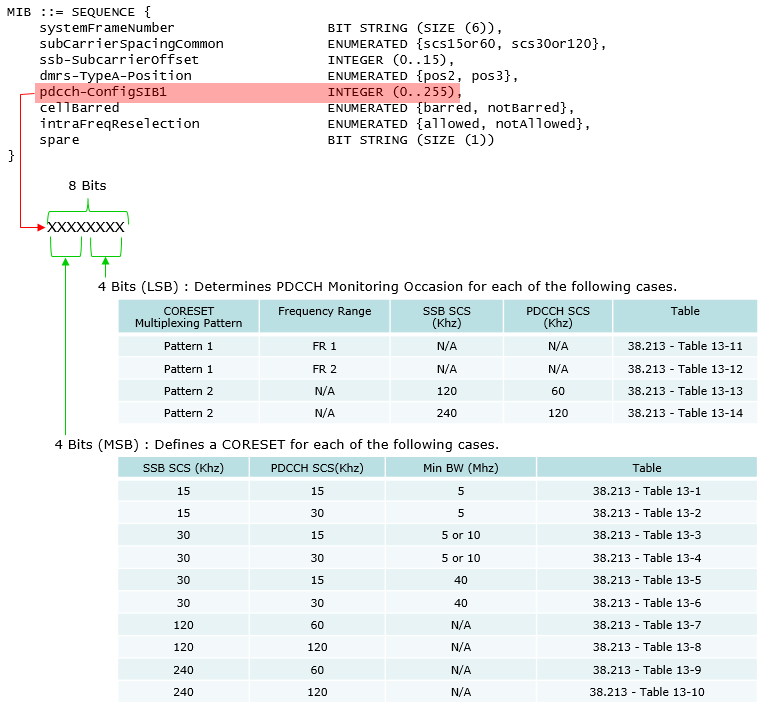Select 38.213 - Table 13-8 cell
763x708 pixels.
point(647,647)
